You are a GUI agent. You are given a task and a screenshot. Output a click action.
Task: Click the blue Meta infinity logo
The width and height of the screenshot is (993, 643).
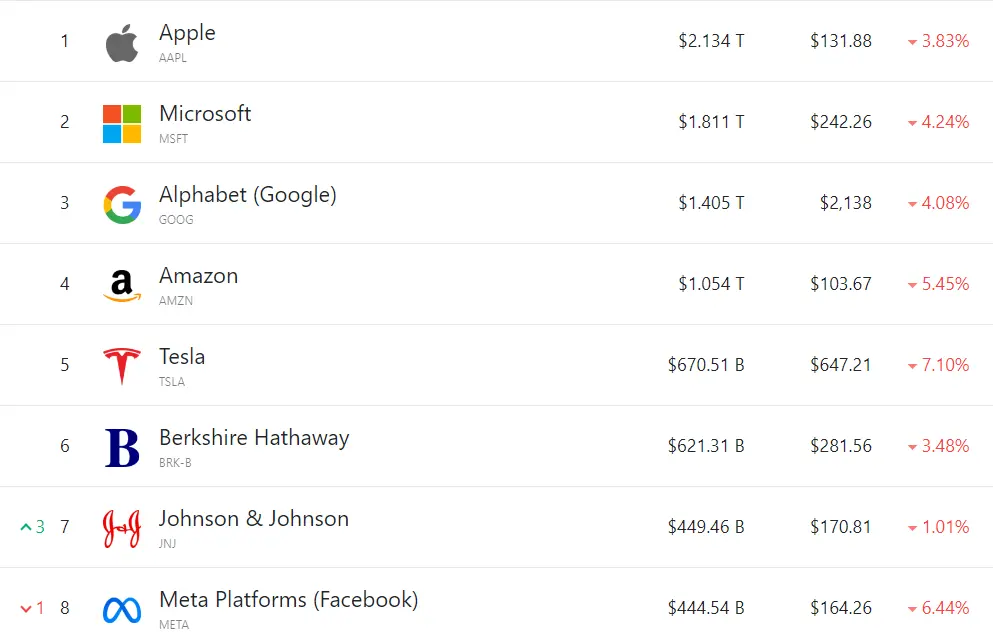pos(122,610)
